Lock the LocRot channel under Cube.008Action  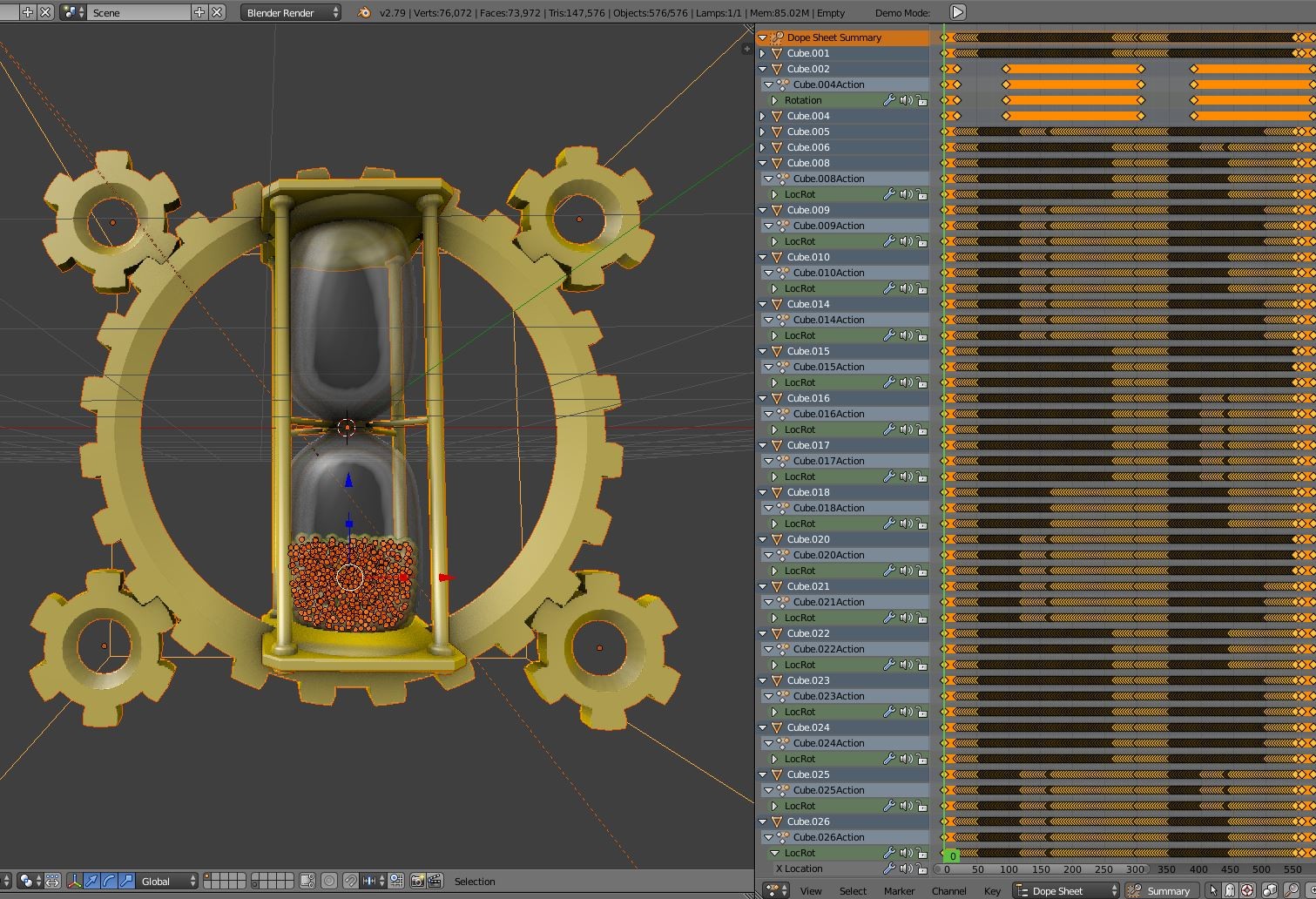922,194
